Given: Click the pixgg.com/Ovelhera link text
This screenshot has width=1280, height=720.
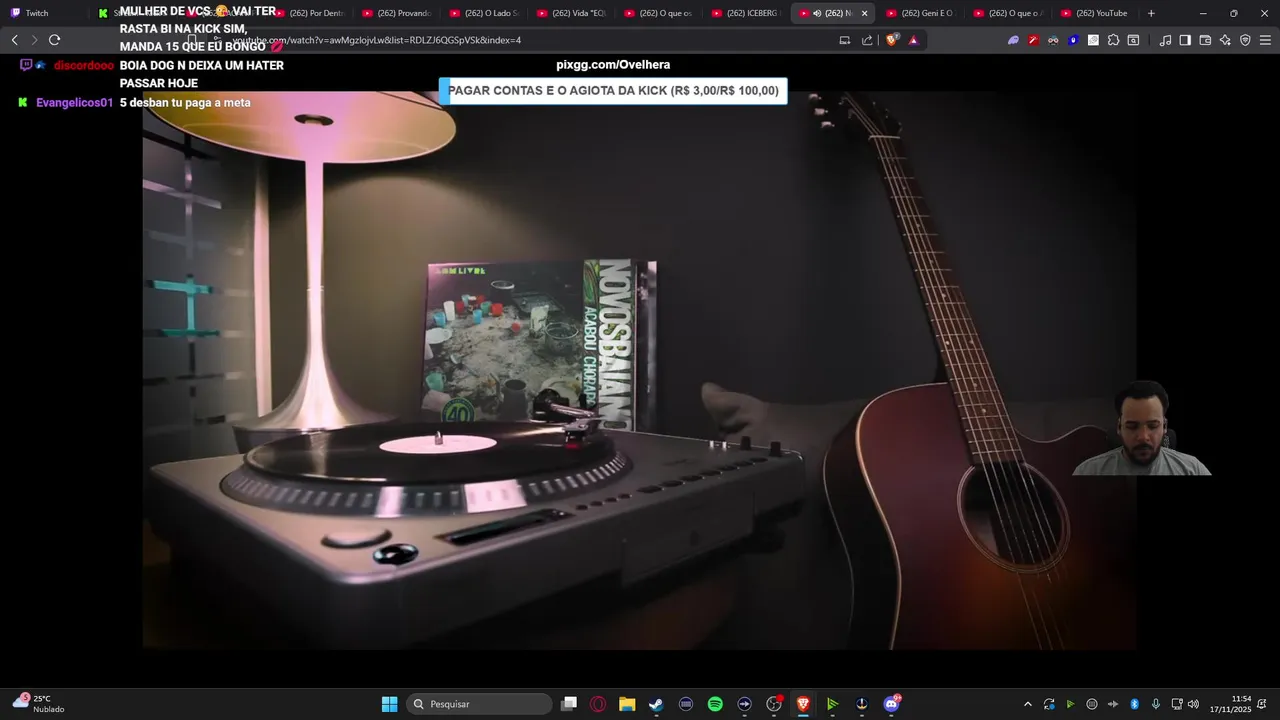Looking at the screenshot, I should click(613, 65).
